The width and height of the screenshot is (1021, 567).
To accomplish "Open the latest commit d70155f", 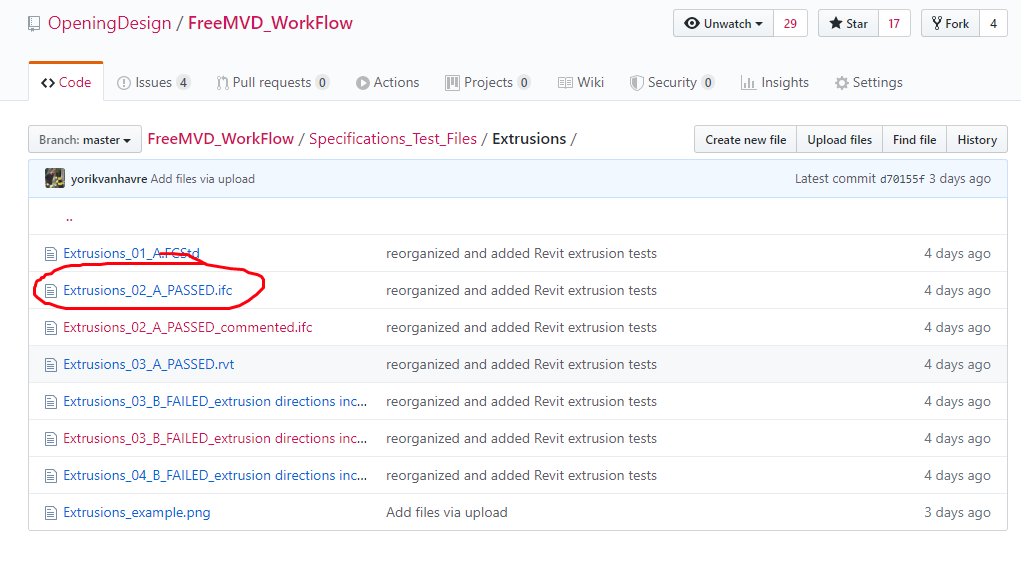I will click(x=902, y=179).
